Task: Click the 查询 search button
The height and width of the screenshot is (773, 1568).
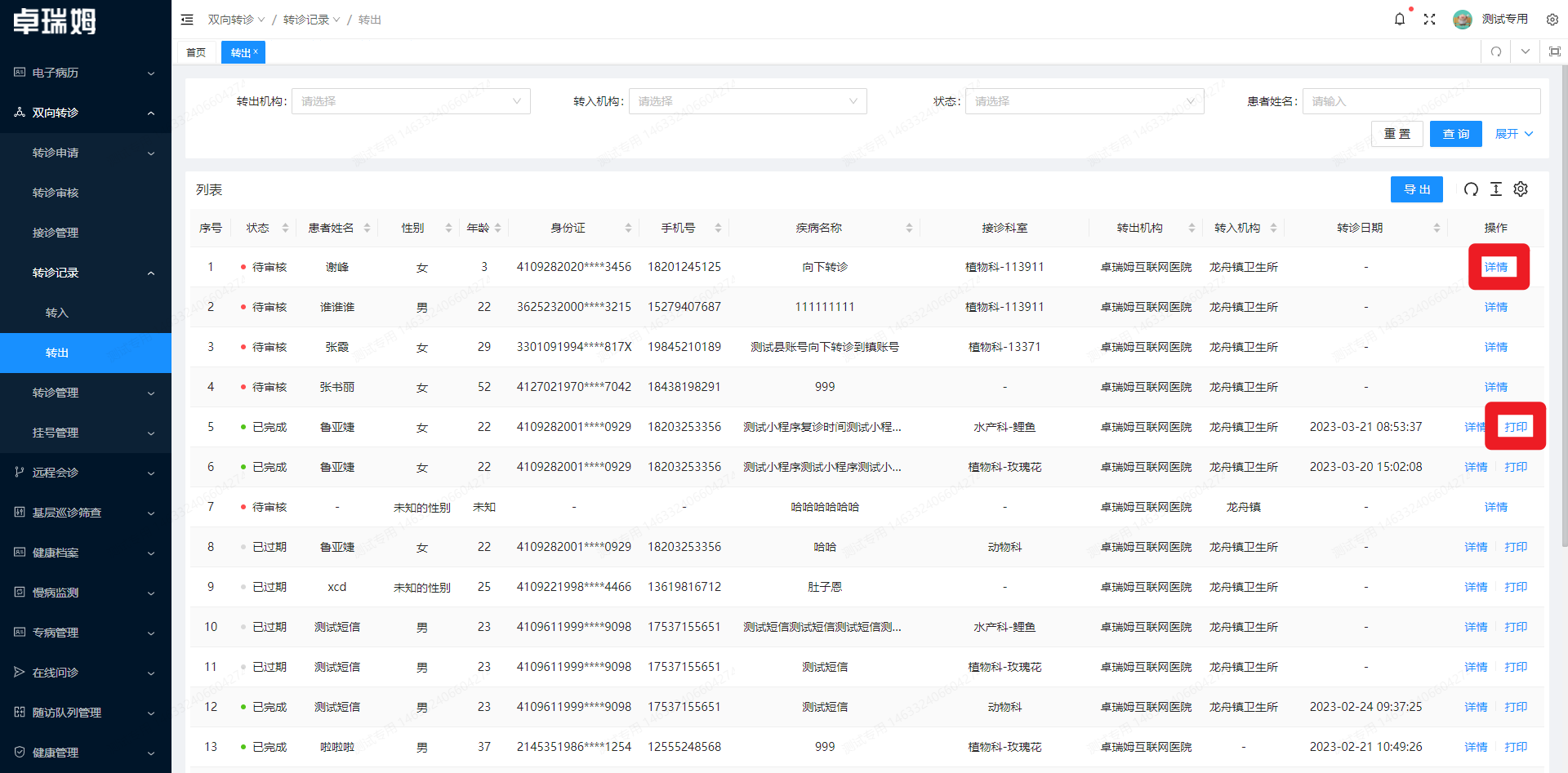Action: click(x=1455, y=134)
